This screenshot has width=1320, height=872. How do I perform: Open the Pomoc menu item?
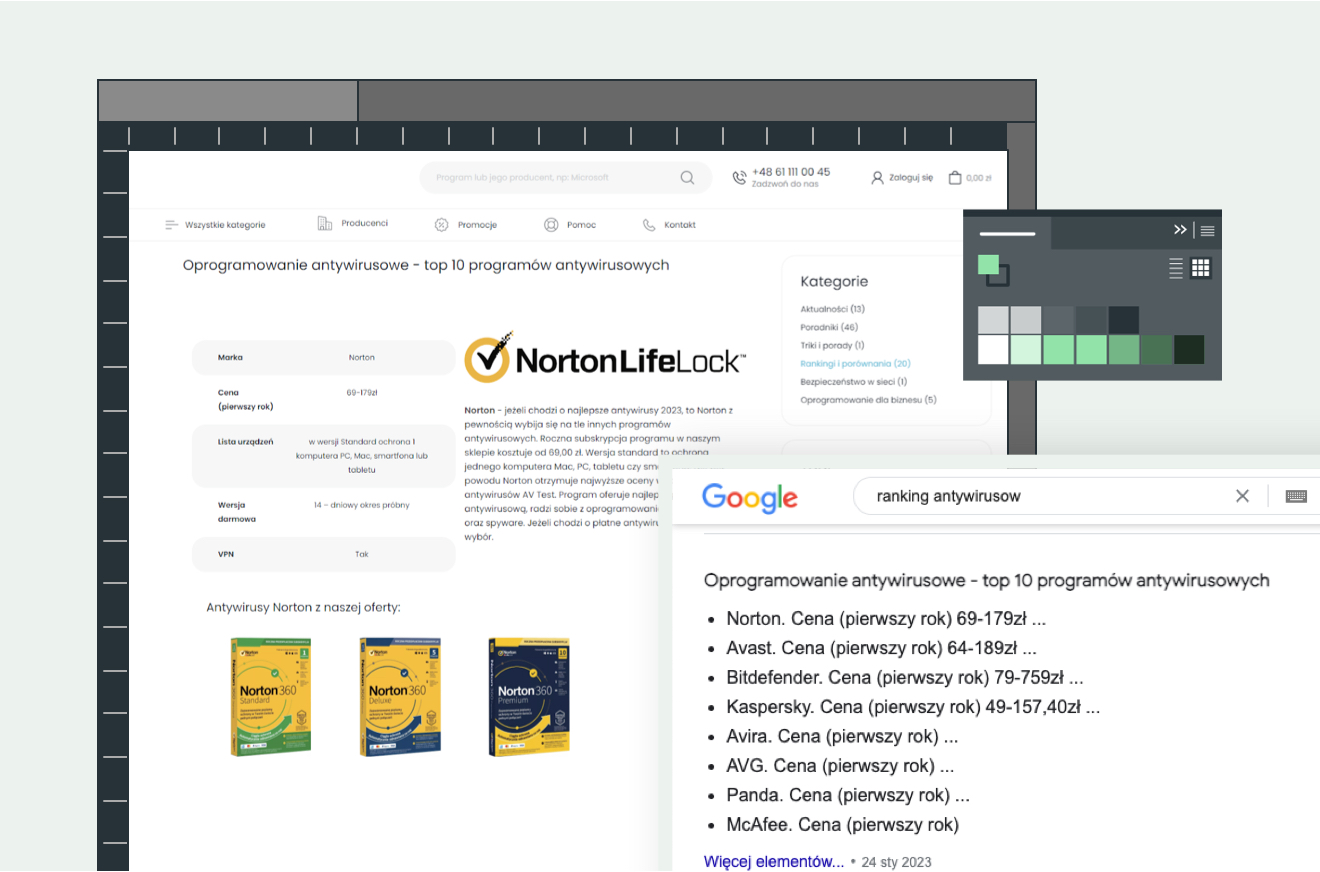point(570,225)
